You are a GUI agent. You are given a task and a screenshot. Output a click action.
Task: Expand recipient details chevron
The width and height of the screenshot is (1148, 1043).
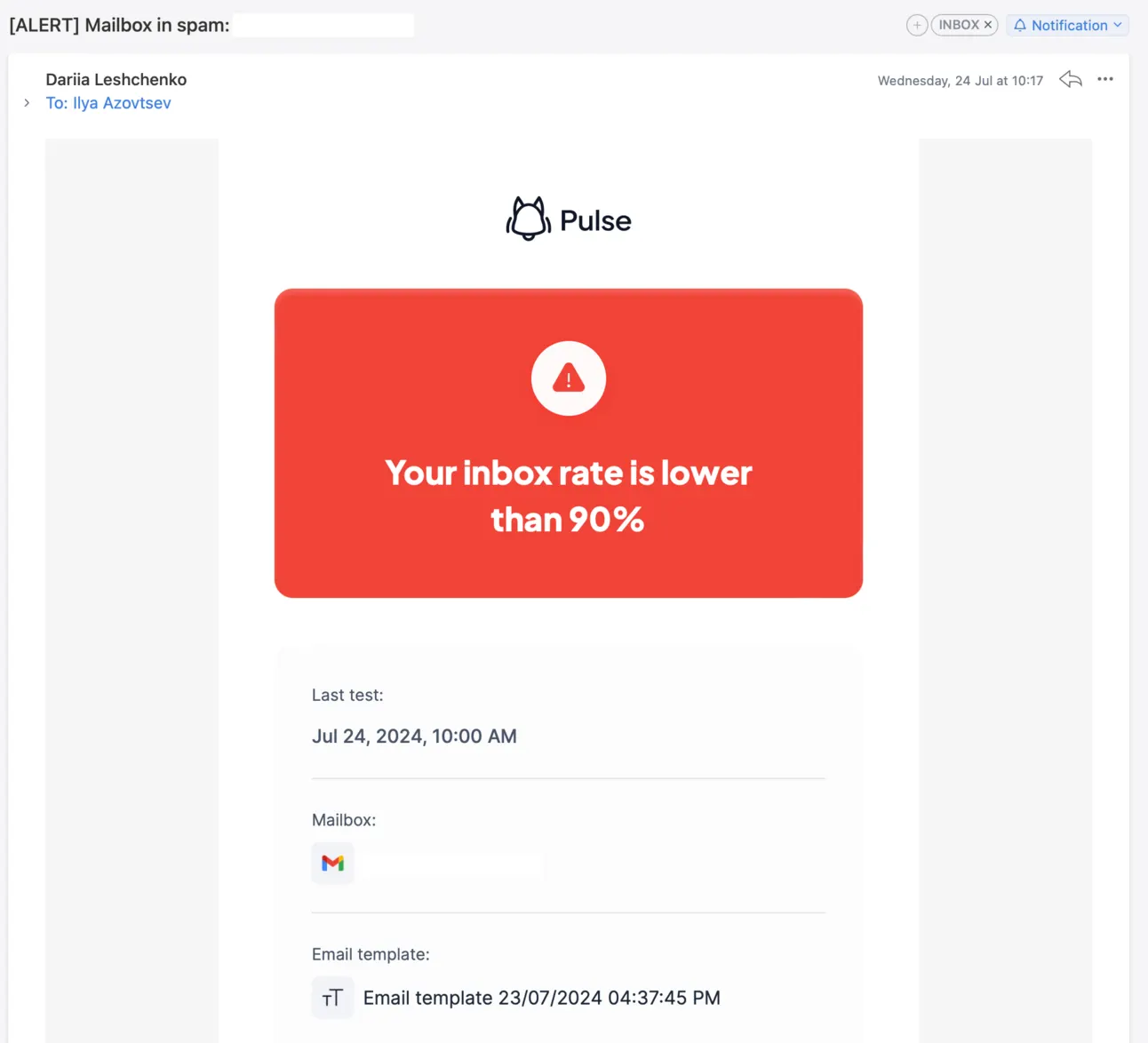[x=27, y=103]
